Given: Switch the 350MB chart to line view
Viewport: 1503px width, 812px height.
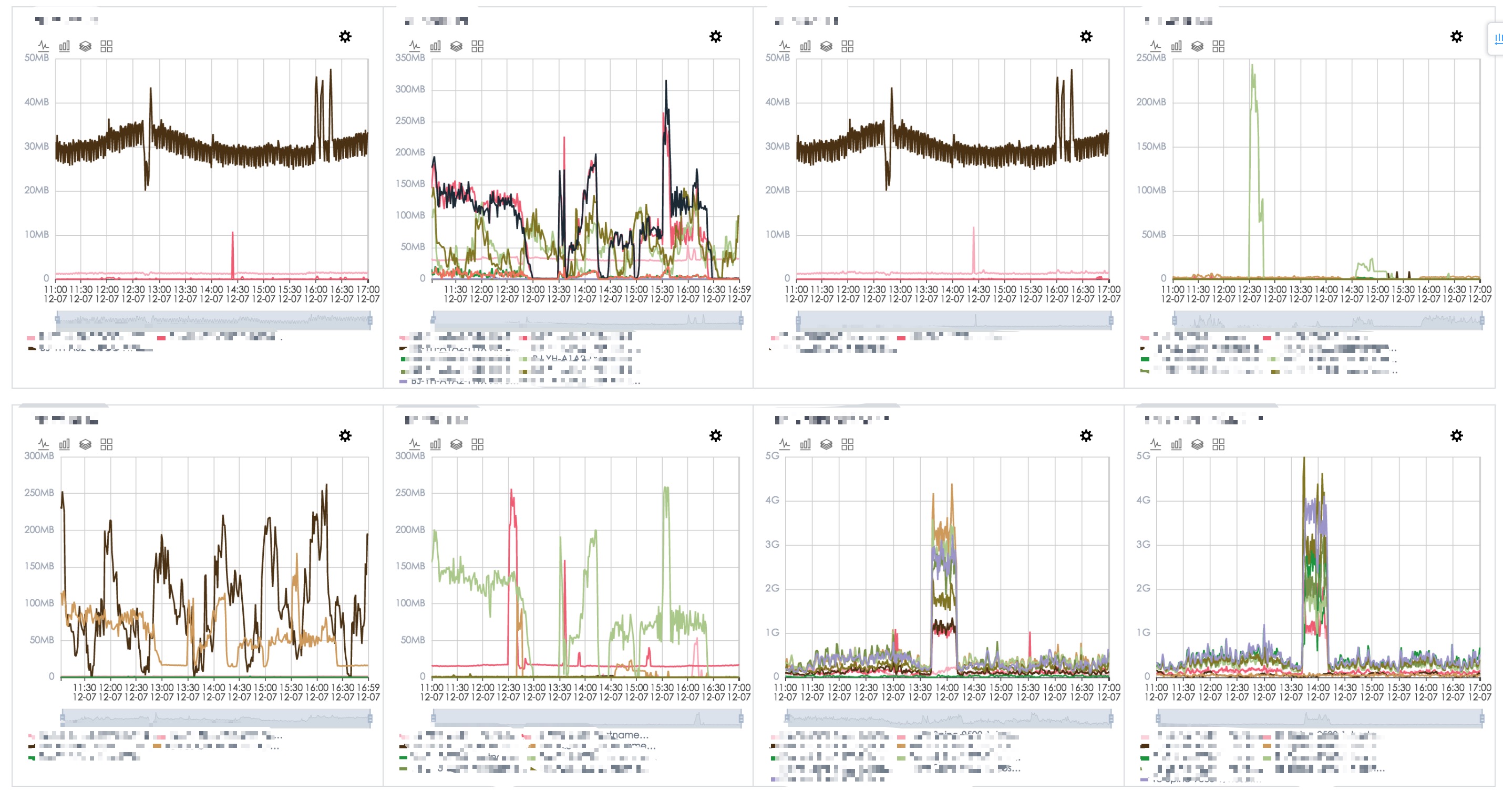Looking at the screenshot, I should (414, 46).
